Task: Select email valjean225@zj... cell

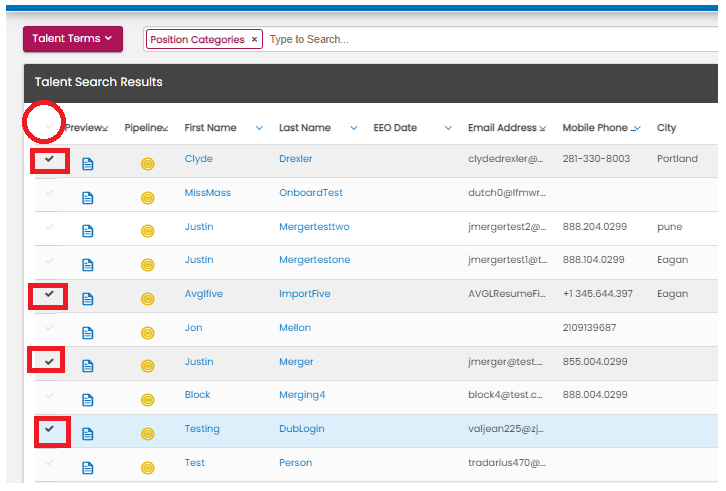Action: 506,428
